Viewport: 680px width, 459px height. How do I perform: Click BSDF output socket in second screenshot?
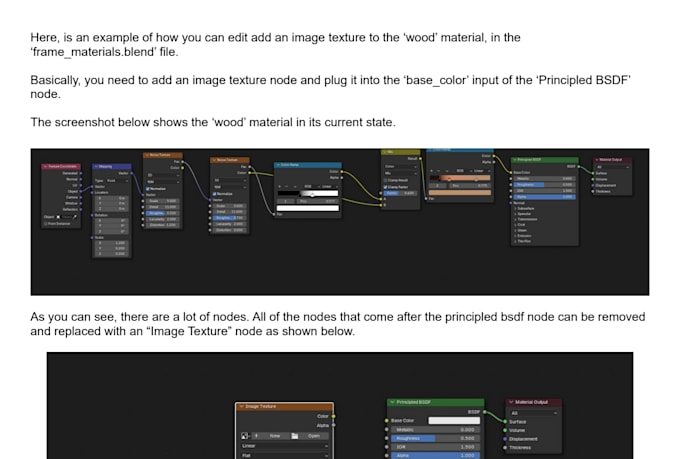coord(485,412)
